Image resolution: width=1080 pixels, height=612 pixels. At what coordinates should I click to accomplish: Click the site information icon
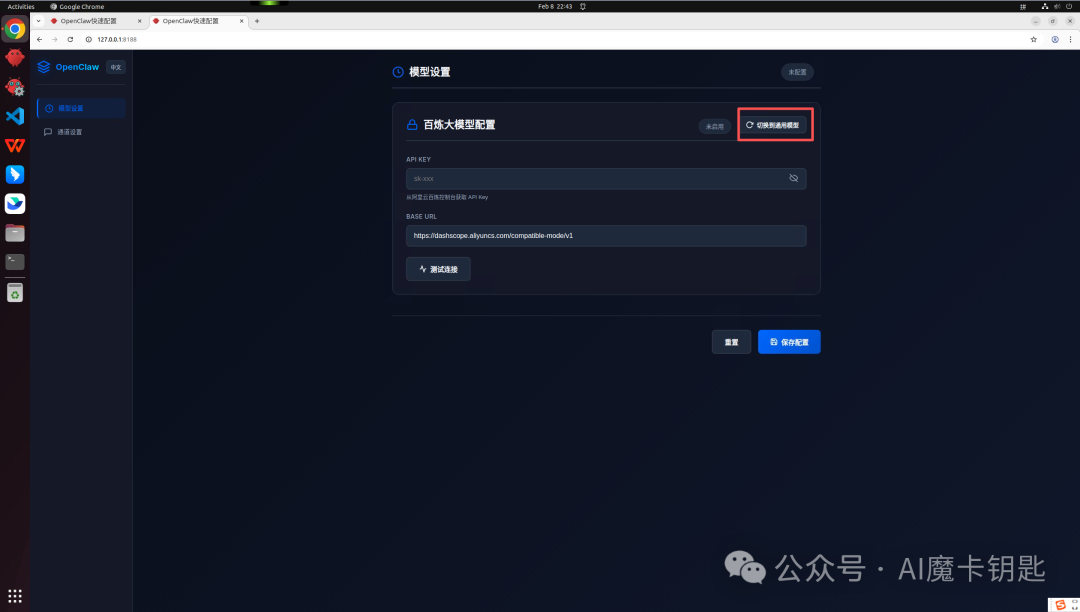coord(88,39)
